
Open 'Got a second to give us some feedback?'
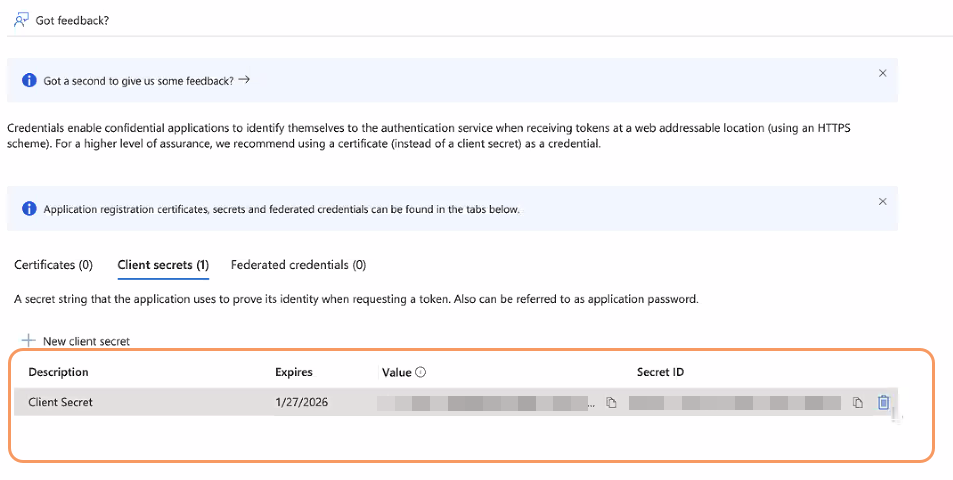(139, 81)
